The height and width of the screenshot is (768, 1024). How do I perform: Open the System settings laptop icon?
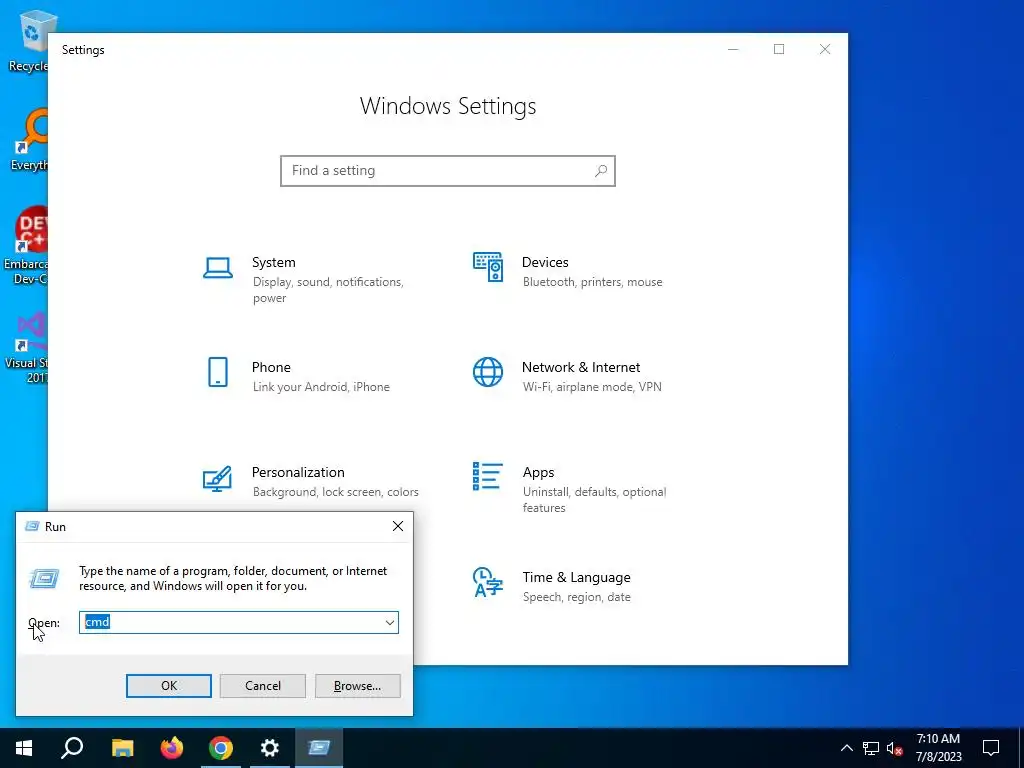pyautogui.click(x=217, y=268)
